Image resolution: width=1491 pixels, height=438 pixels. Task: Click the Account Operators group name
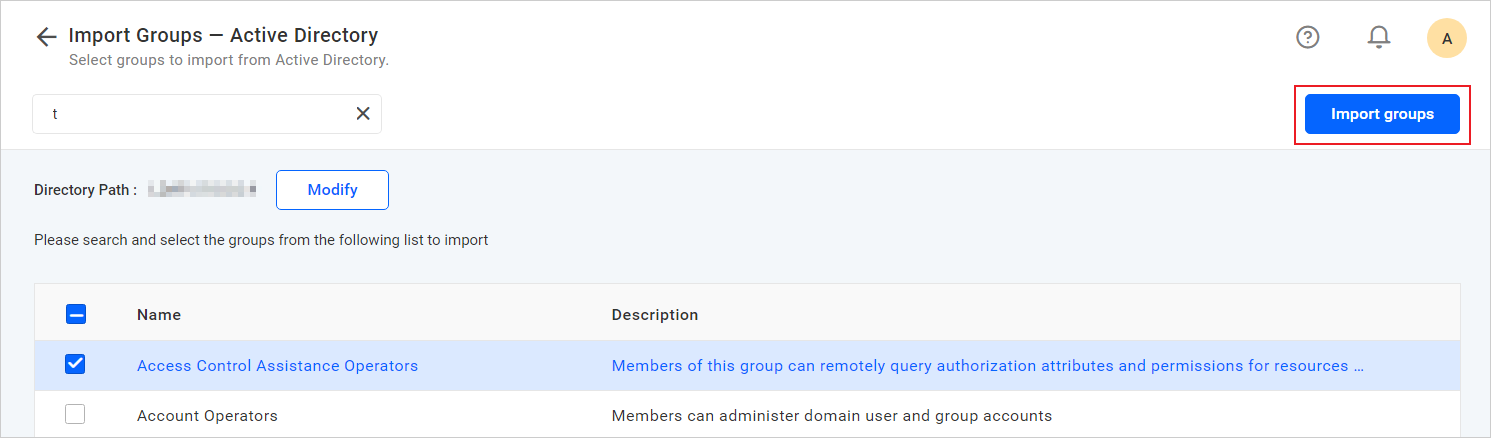207,415
